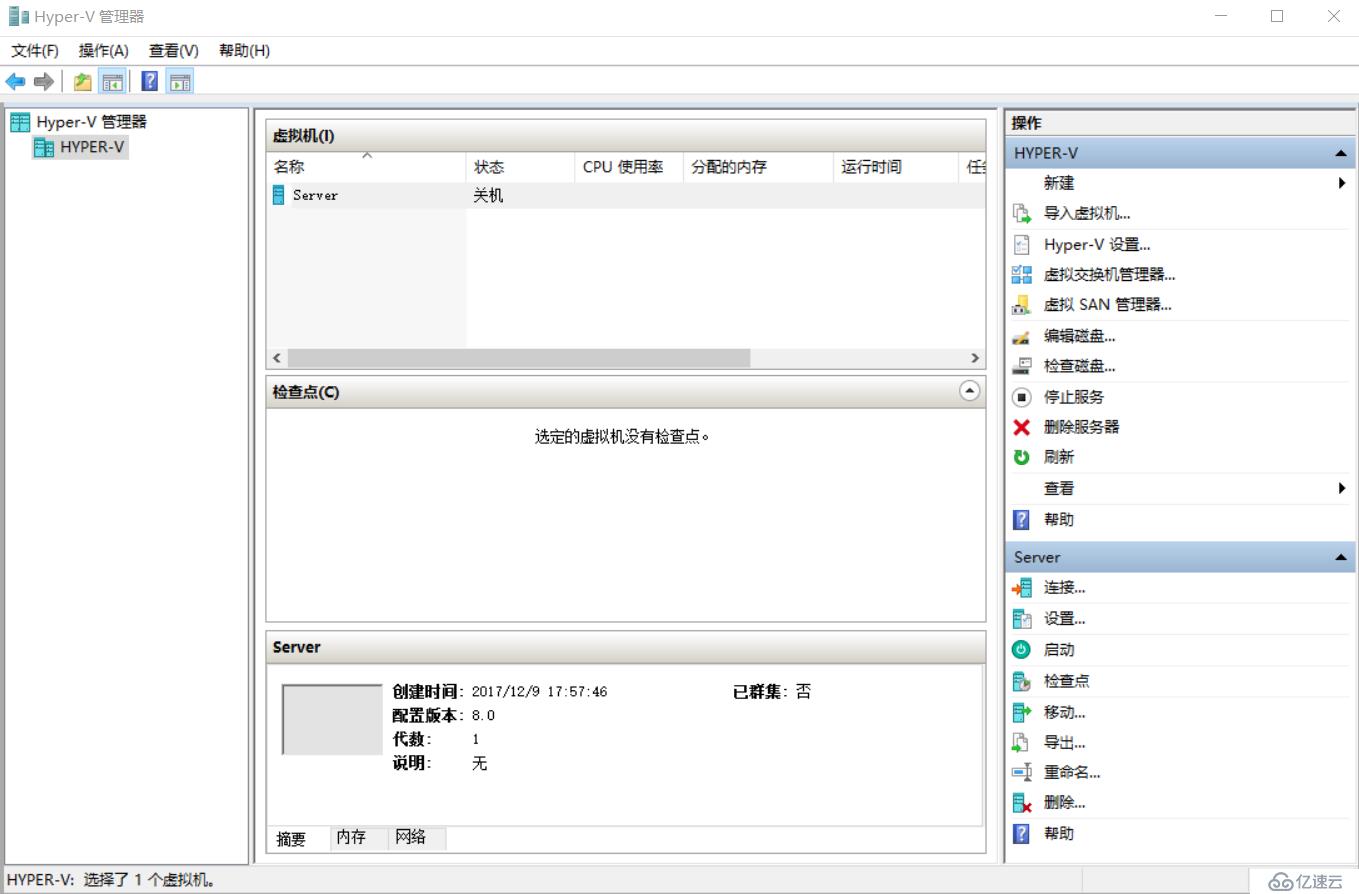Toggle the console tree pane toolbar icon
Image resolution: width=1359 pixels, height=894 pixels.
[112, 82]
